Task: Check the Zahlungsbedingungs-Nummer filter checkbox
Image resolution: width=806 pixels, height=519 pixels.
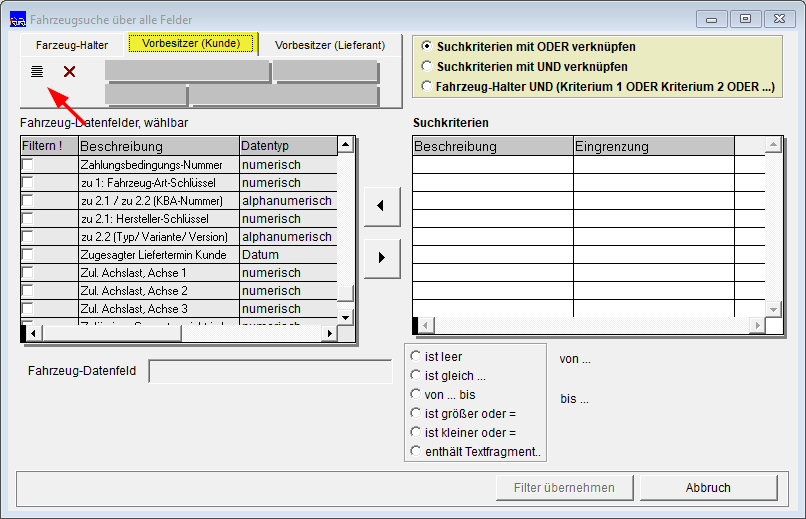Action: click(x=28, y=164)
